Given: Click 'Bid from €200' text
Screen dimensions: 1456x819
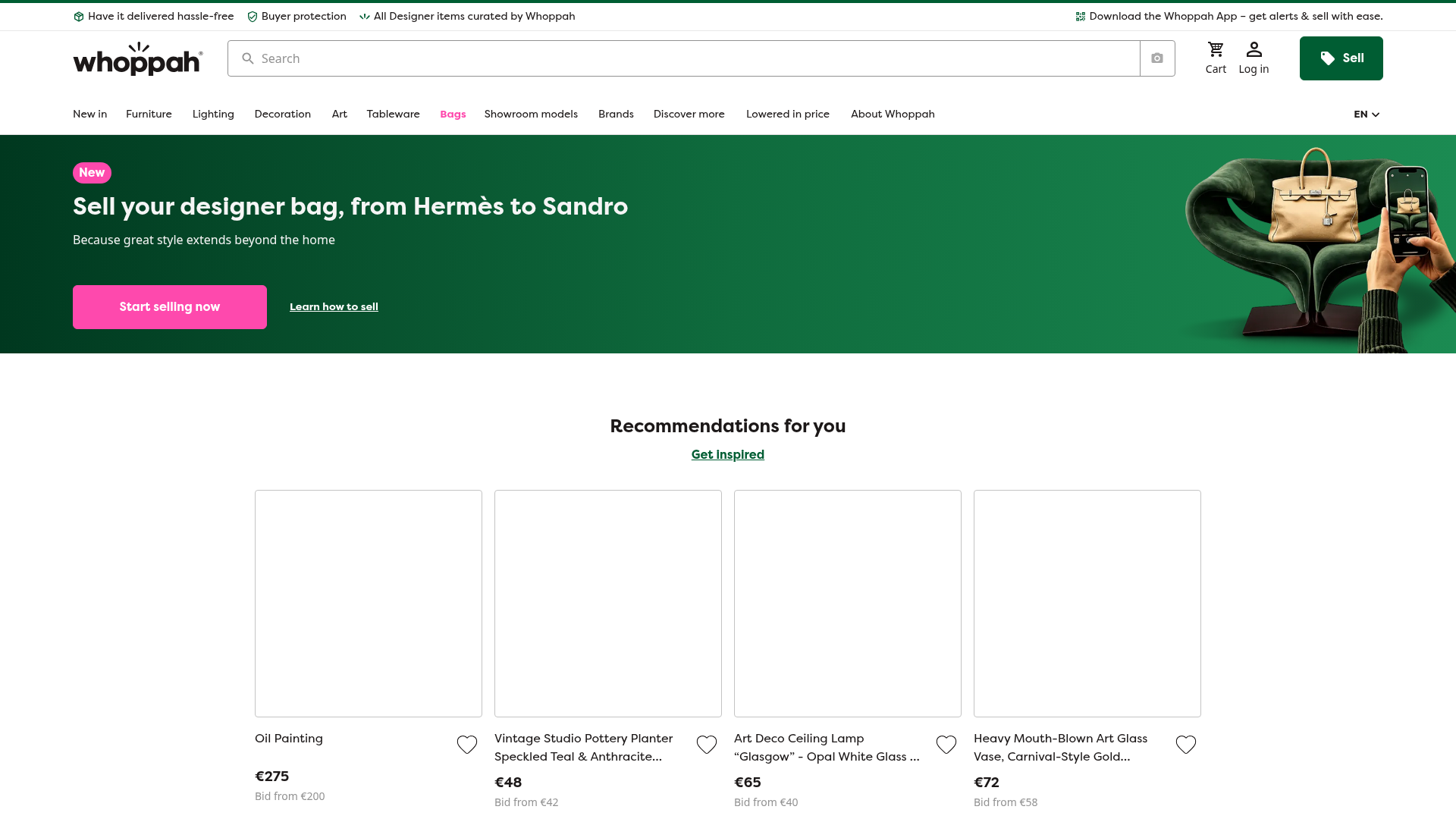Looking at the screenshot, I should click(x=290, y=796).
